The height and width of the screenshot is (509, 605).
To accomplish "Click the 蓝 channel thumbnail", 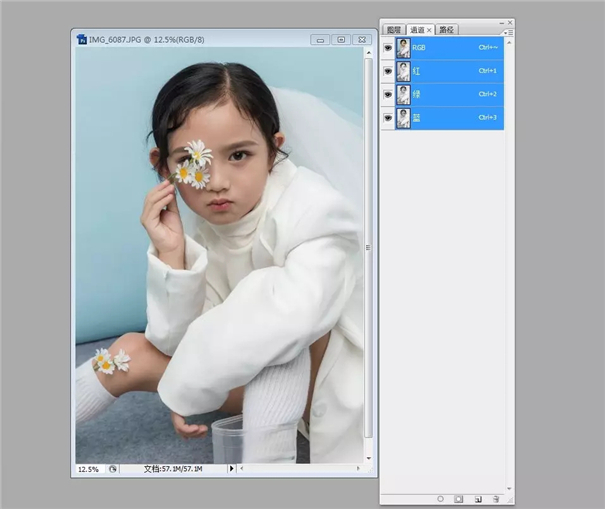I will (403, 118).
